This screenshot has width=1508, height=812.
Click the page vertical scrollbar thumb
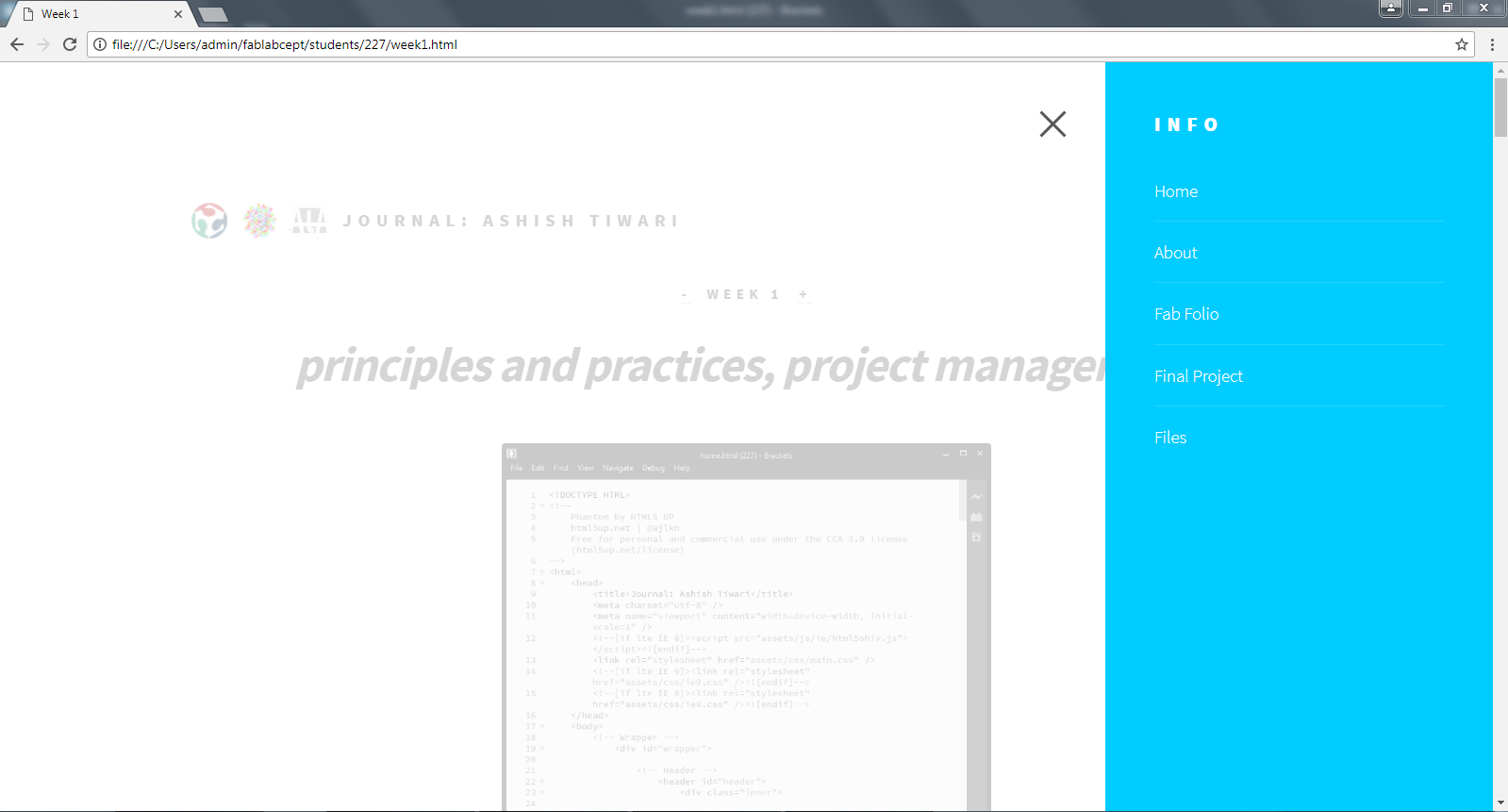tap(1500, 108)
